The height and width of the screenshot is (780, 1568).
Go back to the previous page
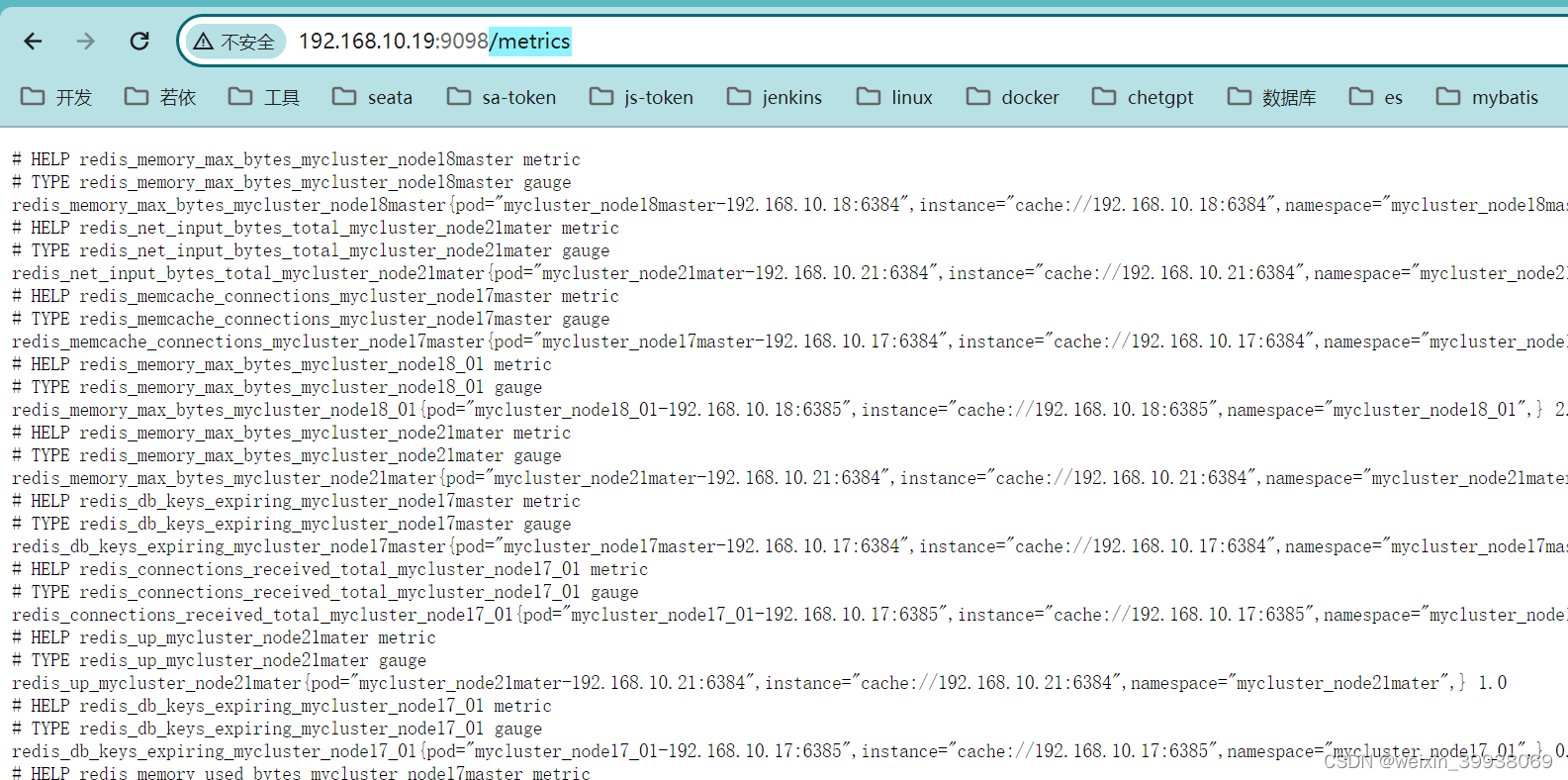click(33, 41)
